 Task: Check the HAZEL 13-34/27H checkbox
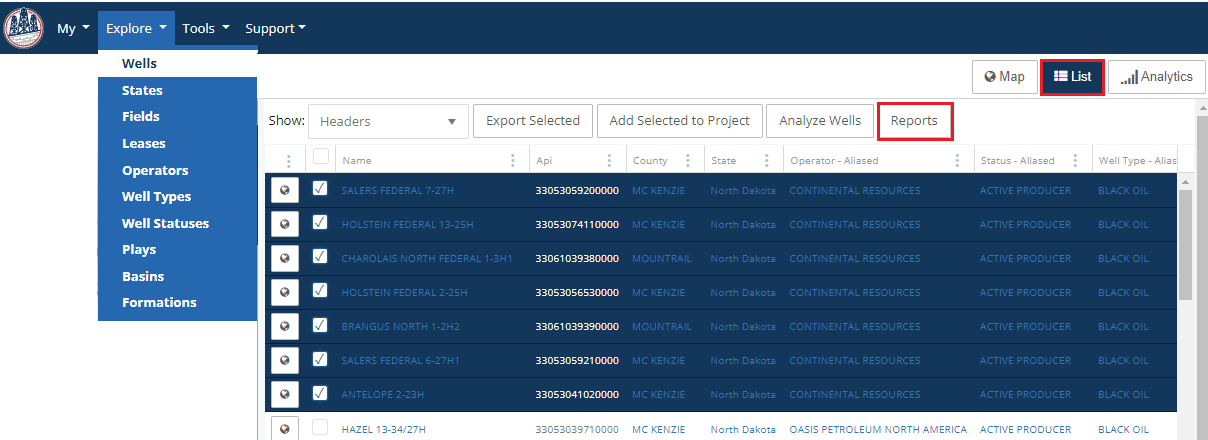(x=320, y=427)
